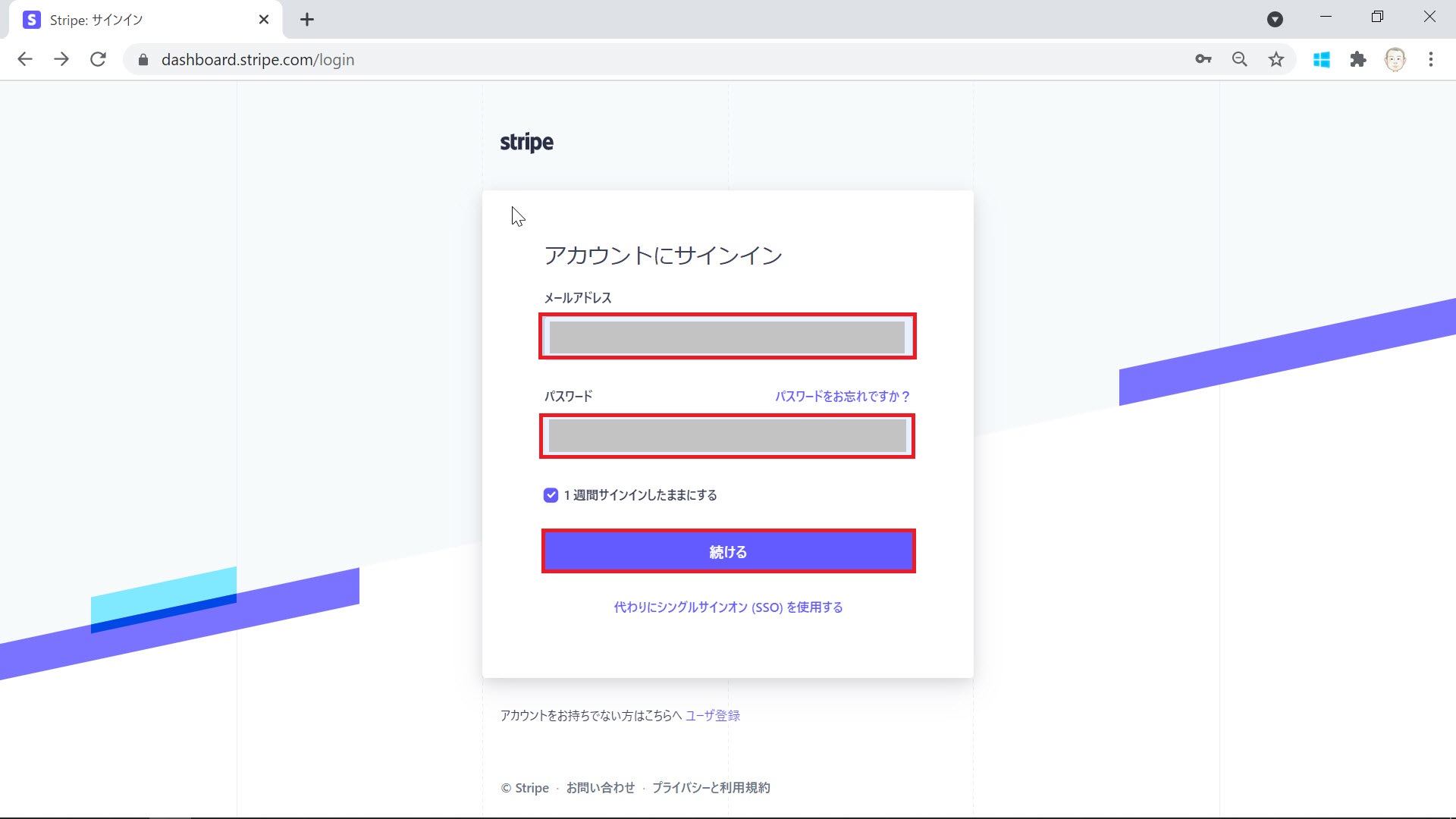Open a new browser tab
Image resolution: width=1456 pixels, height=819 pixels.
pos(306,20)
